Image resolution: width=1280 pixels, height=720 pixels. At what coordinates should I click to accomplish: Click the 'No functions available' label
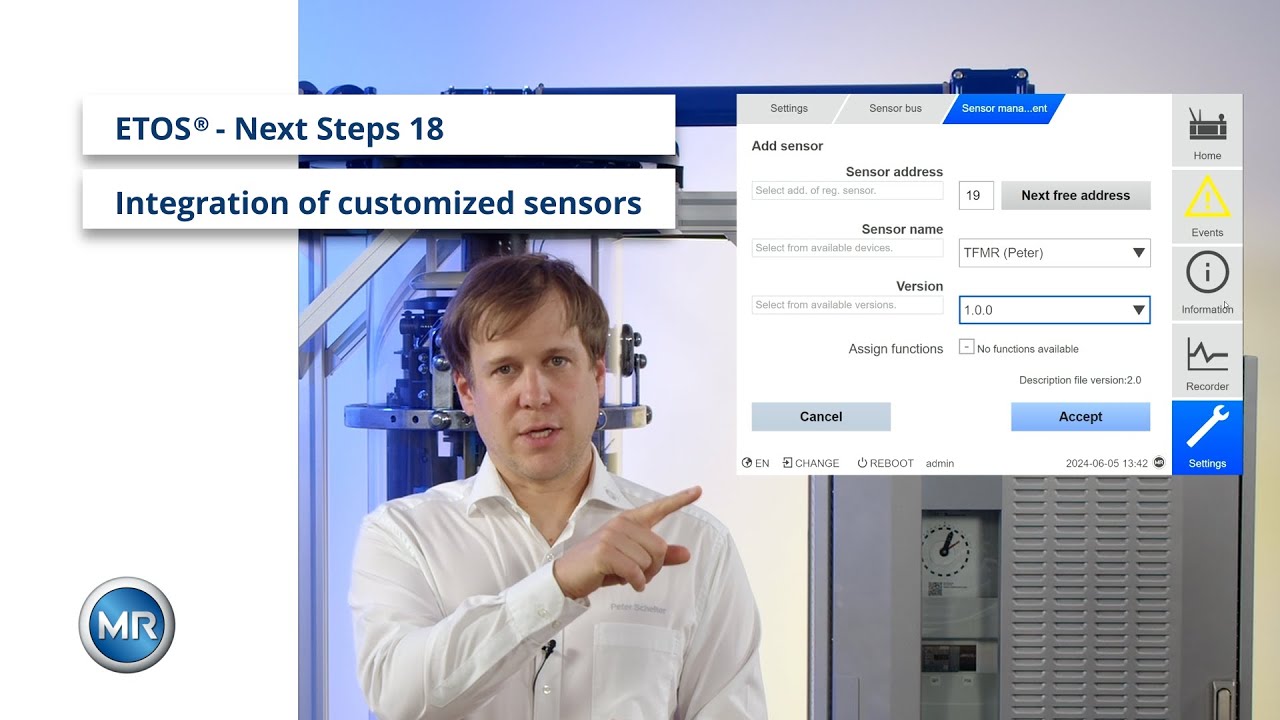(1028, 349)
